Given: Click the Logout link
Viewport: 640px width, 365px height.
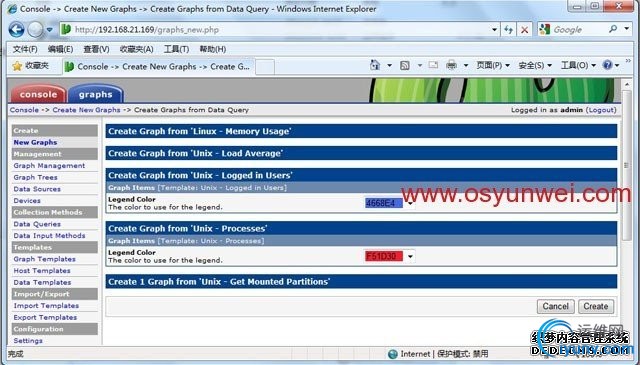Looking at the screenshot, I should 601,110.
